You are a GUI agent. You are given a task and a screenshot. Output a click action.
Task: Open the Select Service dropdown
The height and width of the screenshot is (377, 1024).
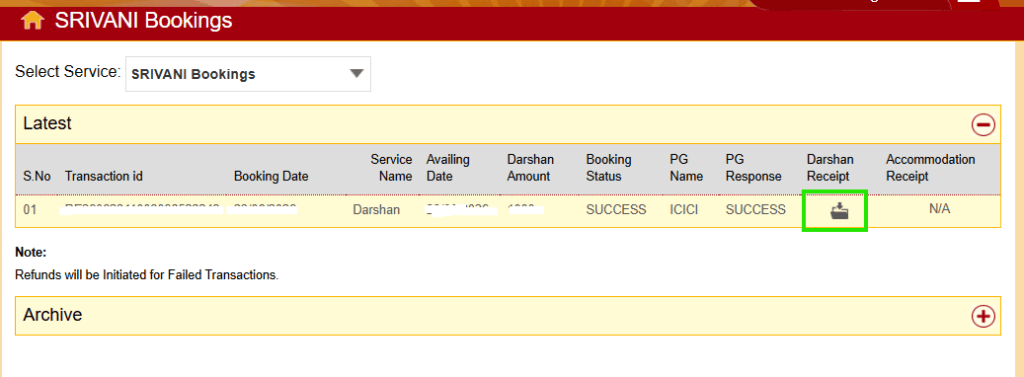[248, 74]
